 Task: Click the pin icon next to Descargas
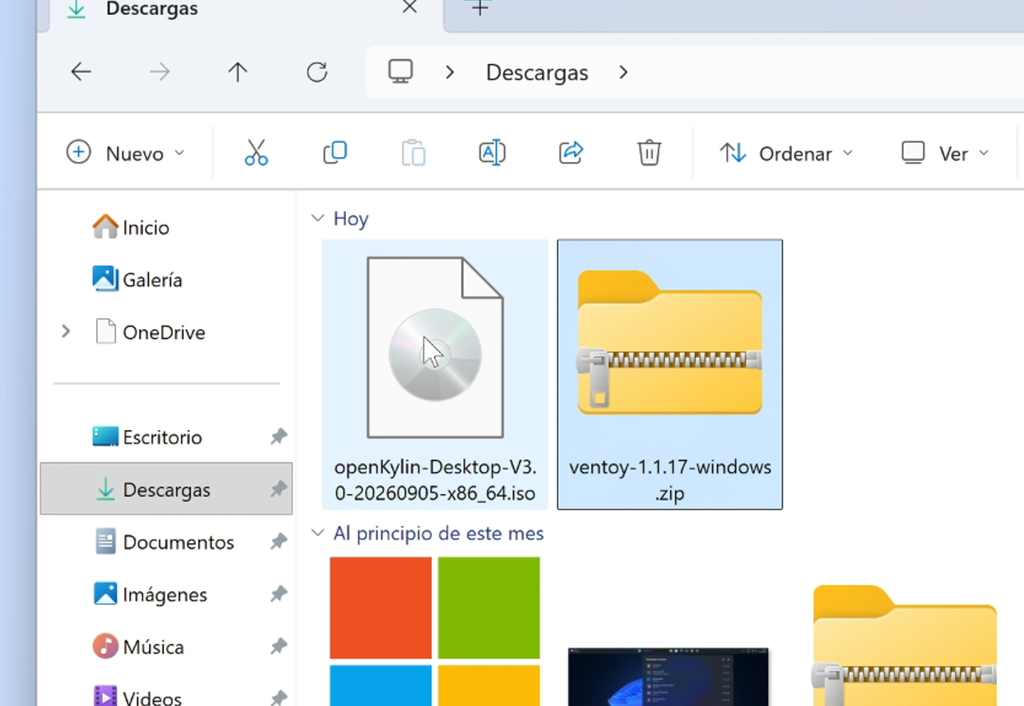coord(279,489)
